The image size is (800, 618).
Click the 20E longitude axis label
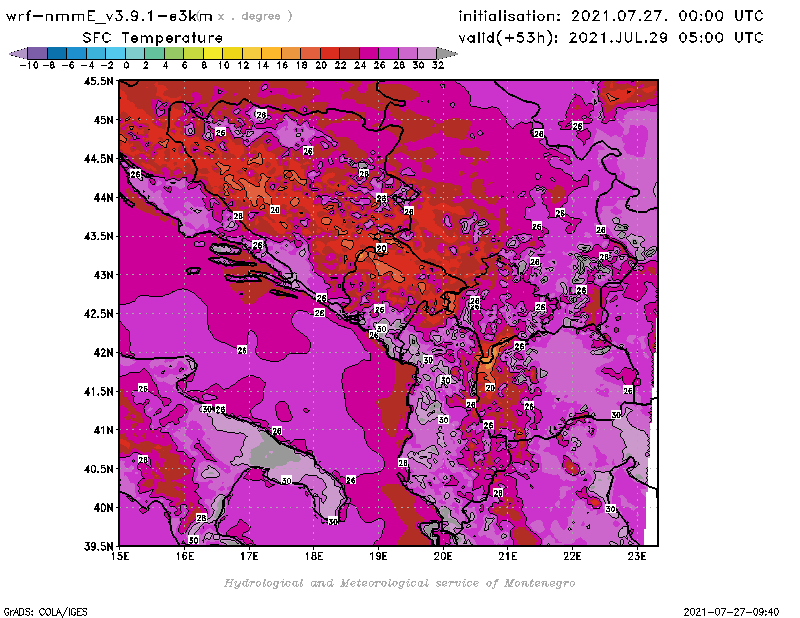pyautogui.click(x=443, y=556)
